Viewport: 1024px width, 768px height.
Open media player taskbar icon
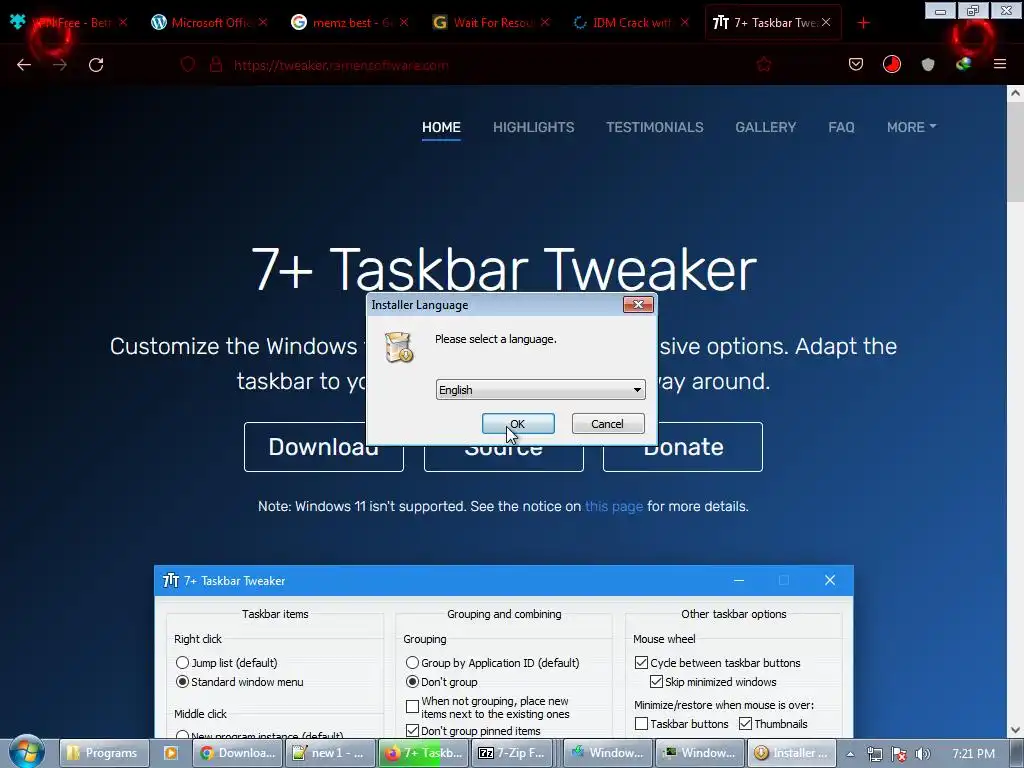coord(170,753)
